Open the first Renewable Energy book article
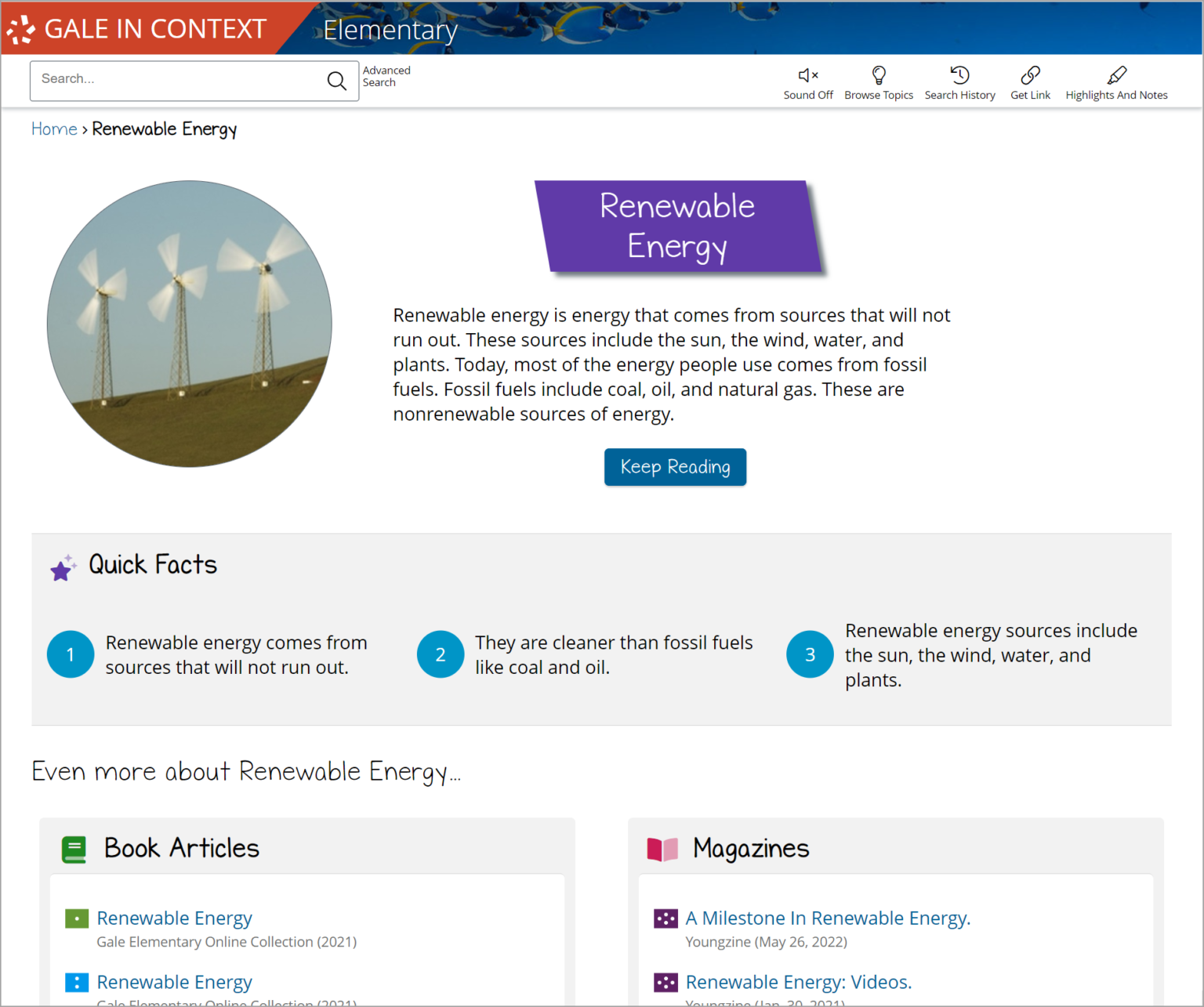 (174, 918)
